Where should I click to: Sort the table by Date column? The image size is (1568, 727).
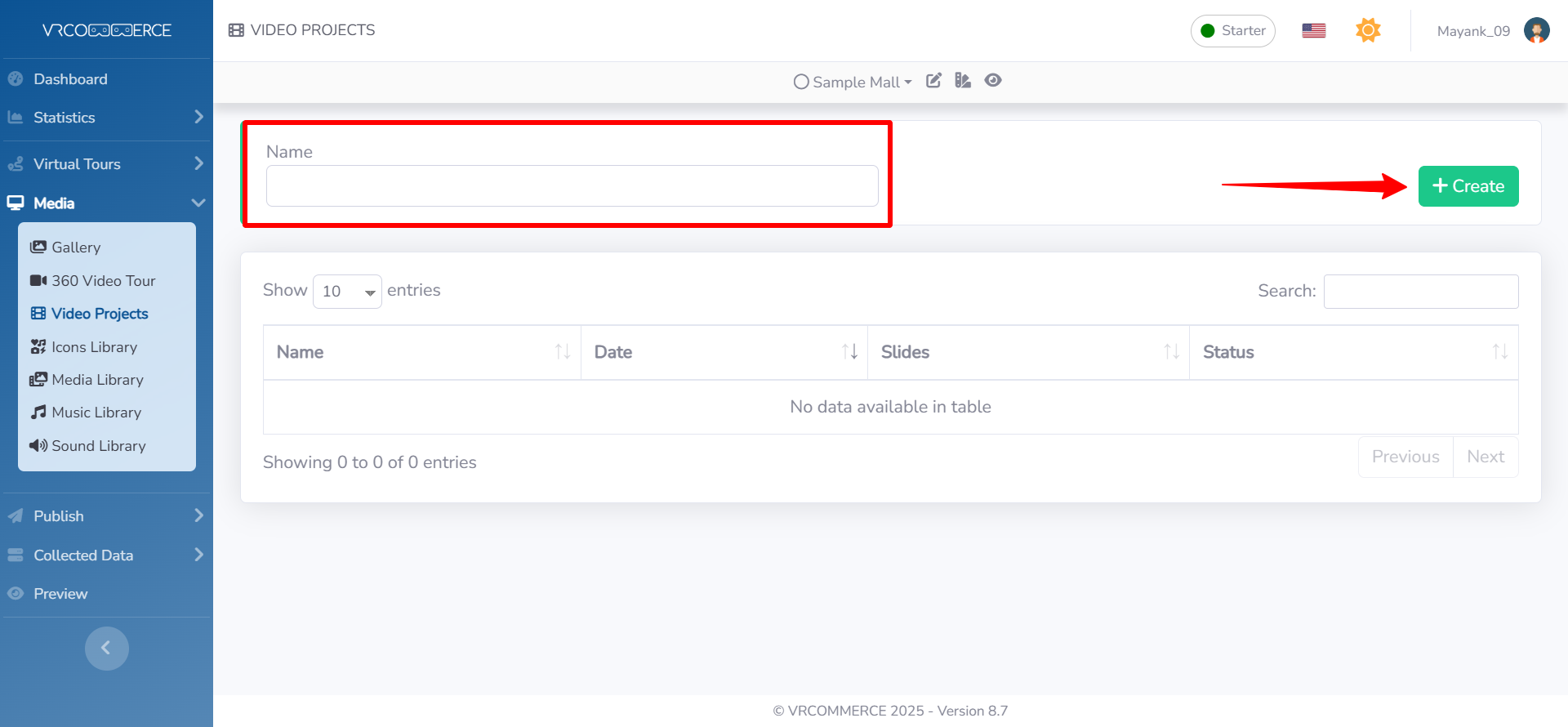(724, 352)
